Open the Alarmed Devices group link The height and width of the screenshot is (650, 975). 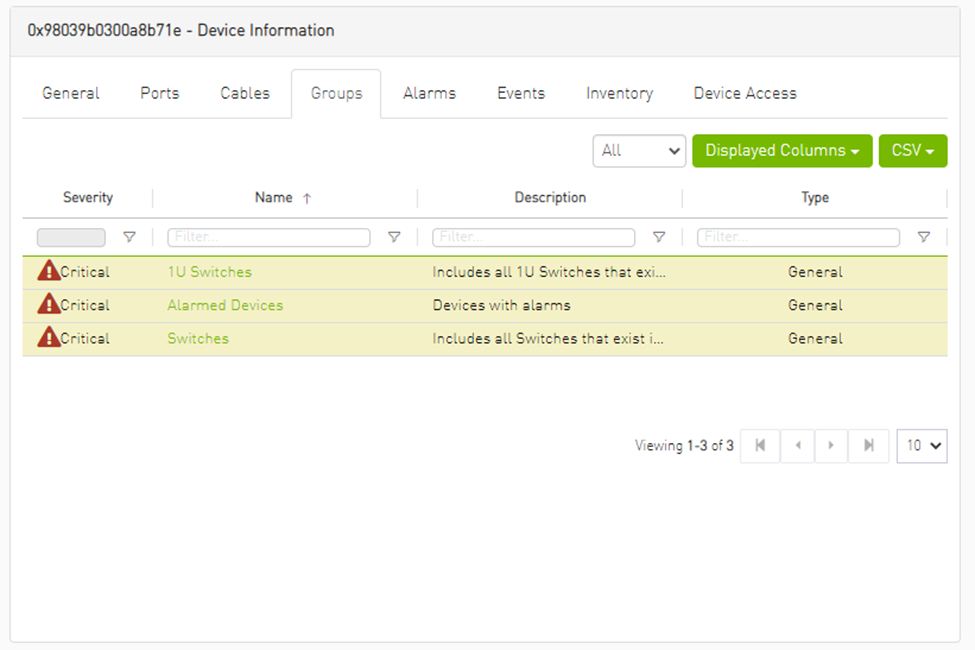[x=225, y=305]
